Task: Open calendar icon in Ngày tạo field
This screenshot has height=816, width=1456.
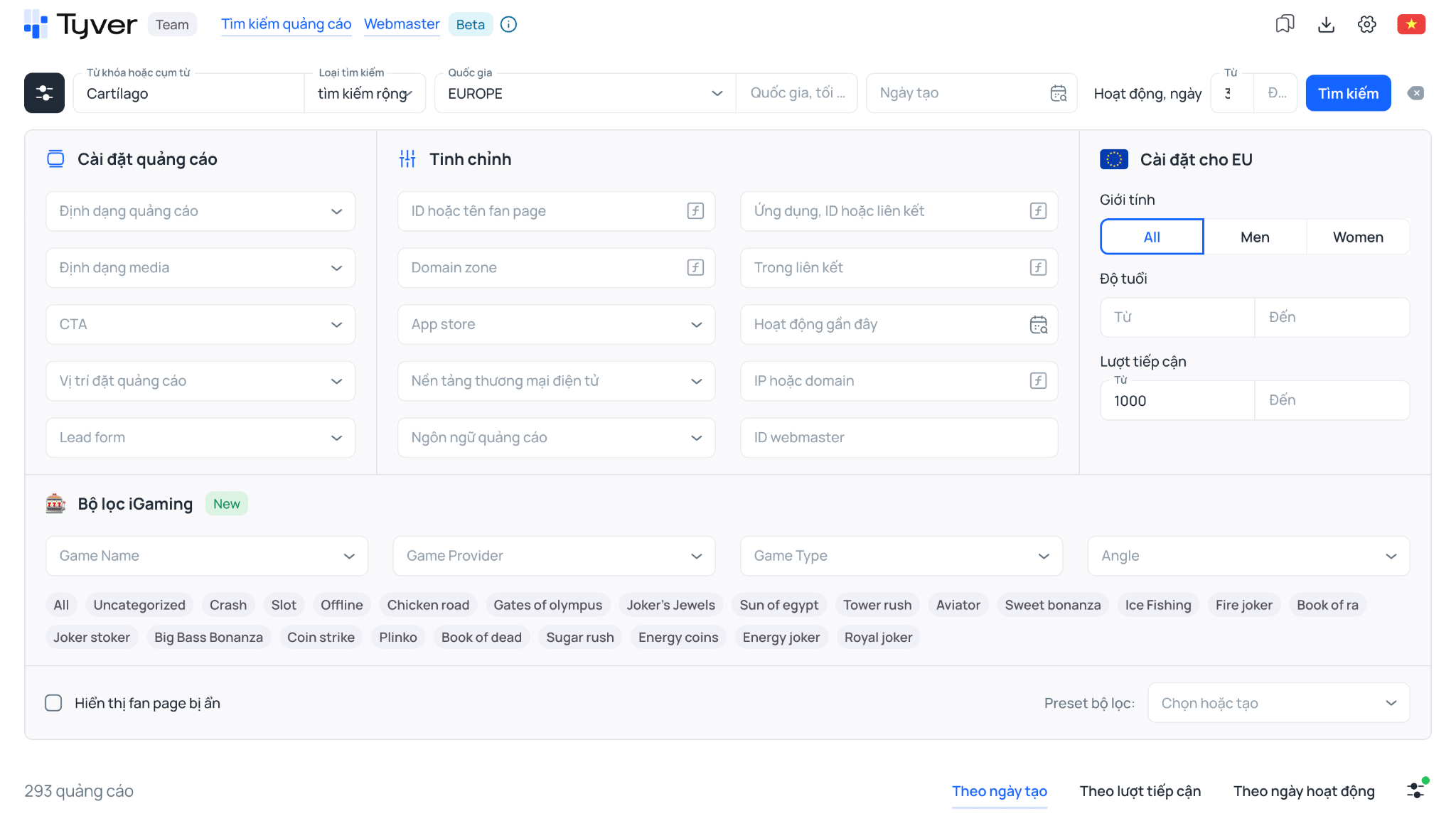Action: (x=1059, y=93)
